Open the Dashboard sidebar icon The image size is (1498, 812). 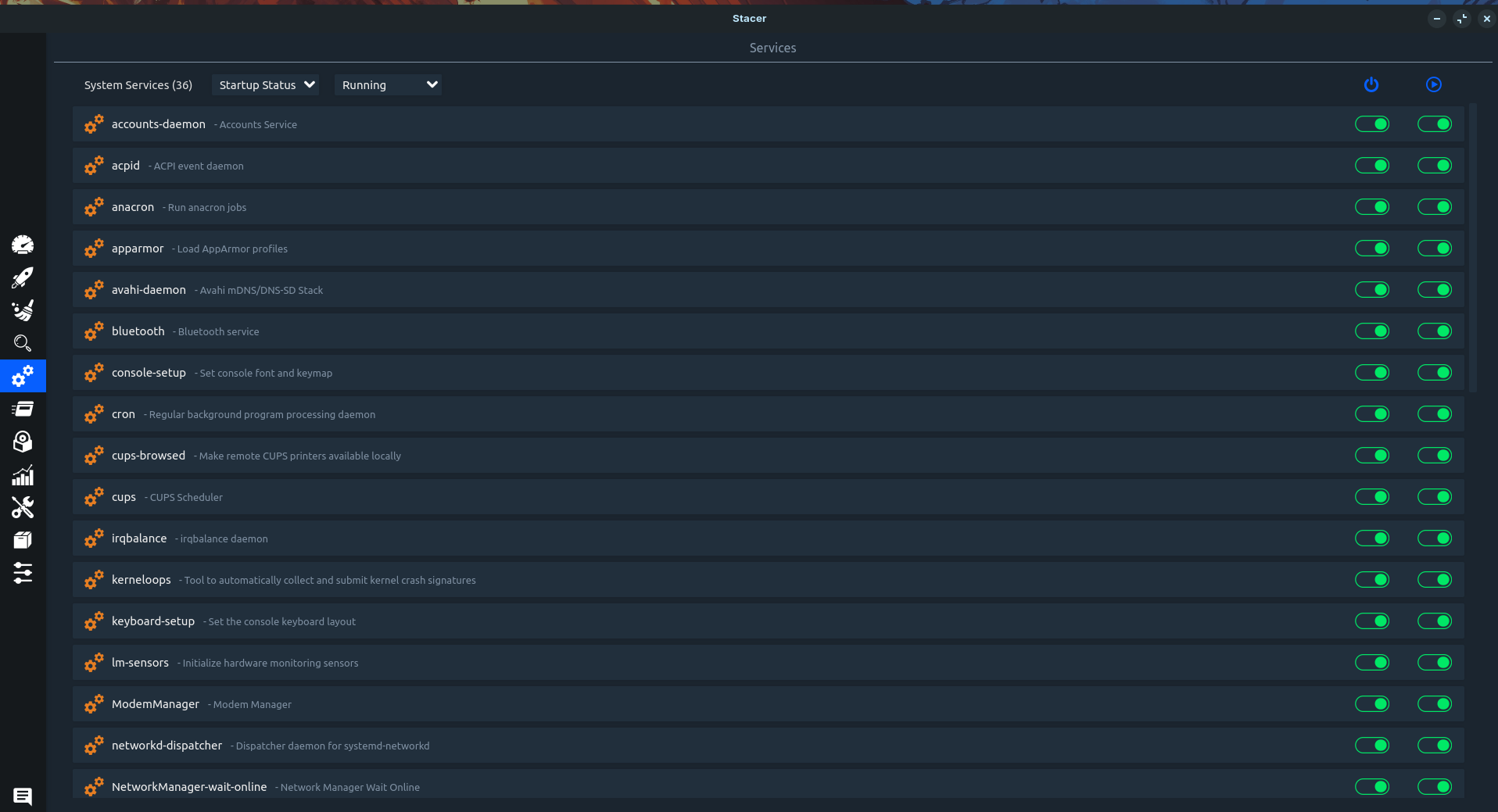point(23,245)
